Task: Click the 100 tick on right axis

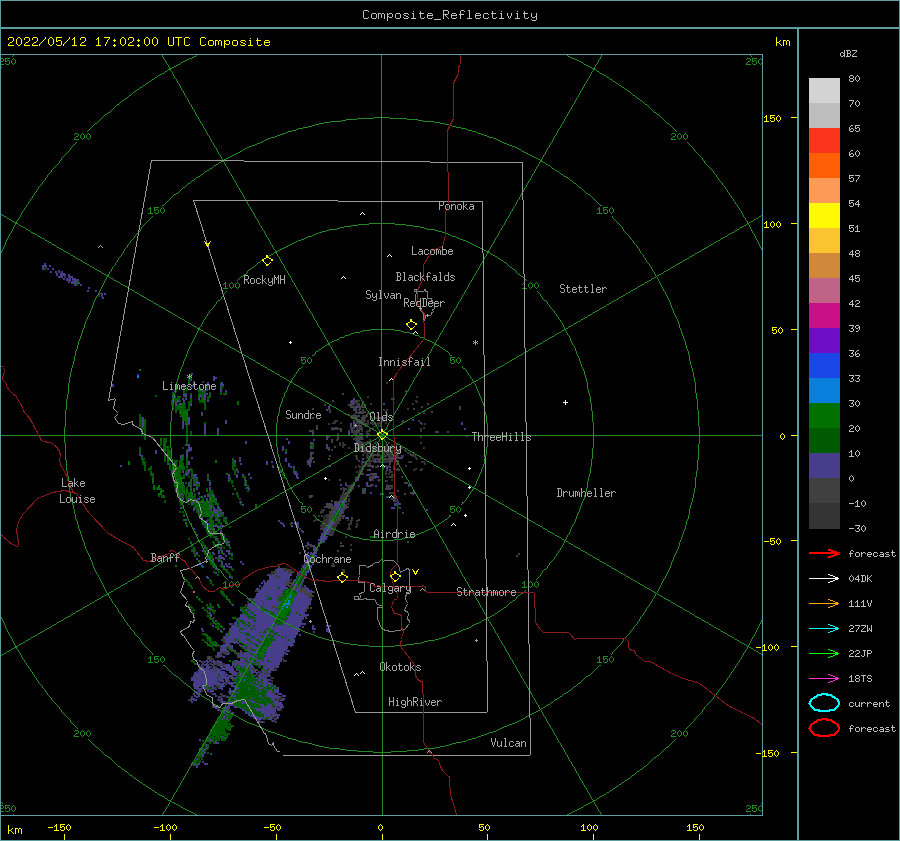Action: pos(772,224)
